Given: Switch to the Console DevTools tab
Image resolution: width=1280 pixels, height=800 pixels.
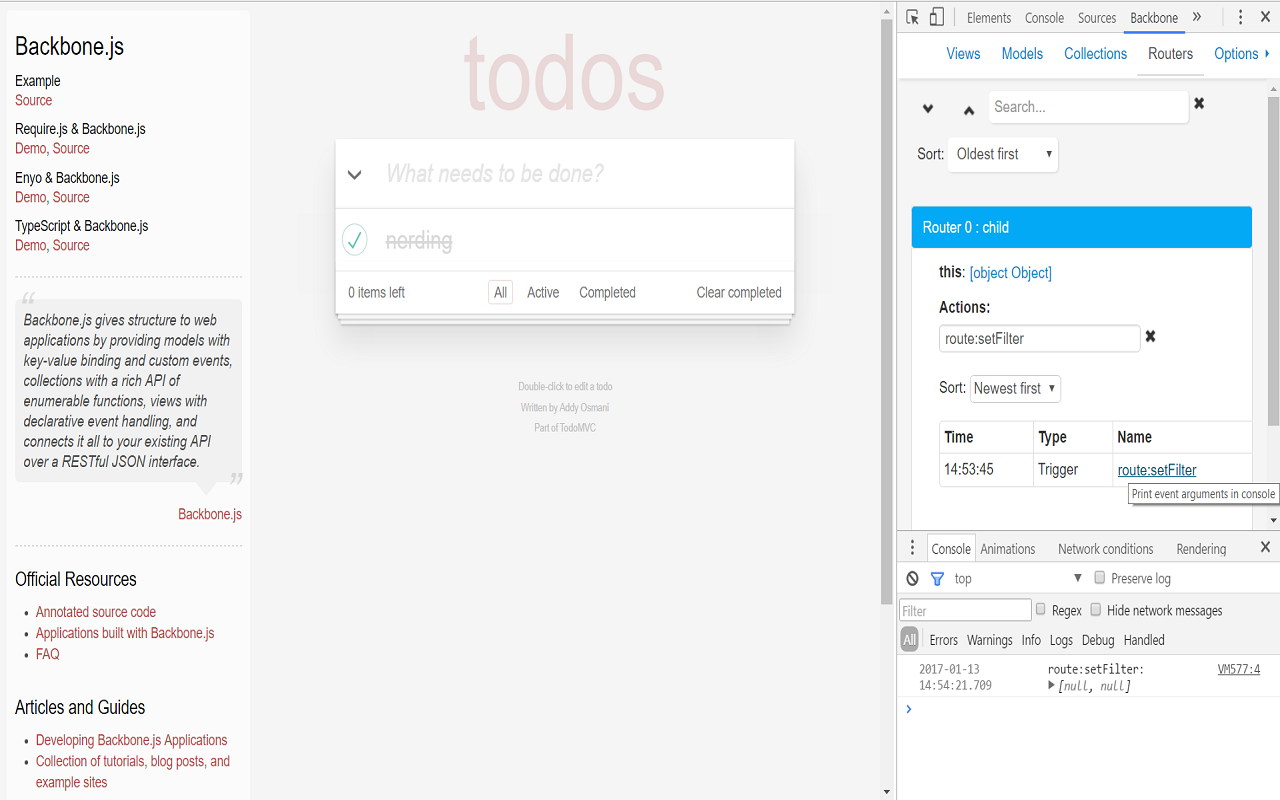Looking at the screenshot, I should point(1044,18).
